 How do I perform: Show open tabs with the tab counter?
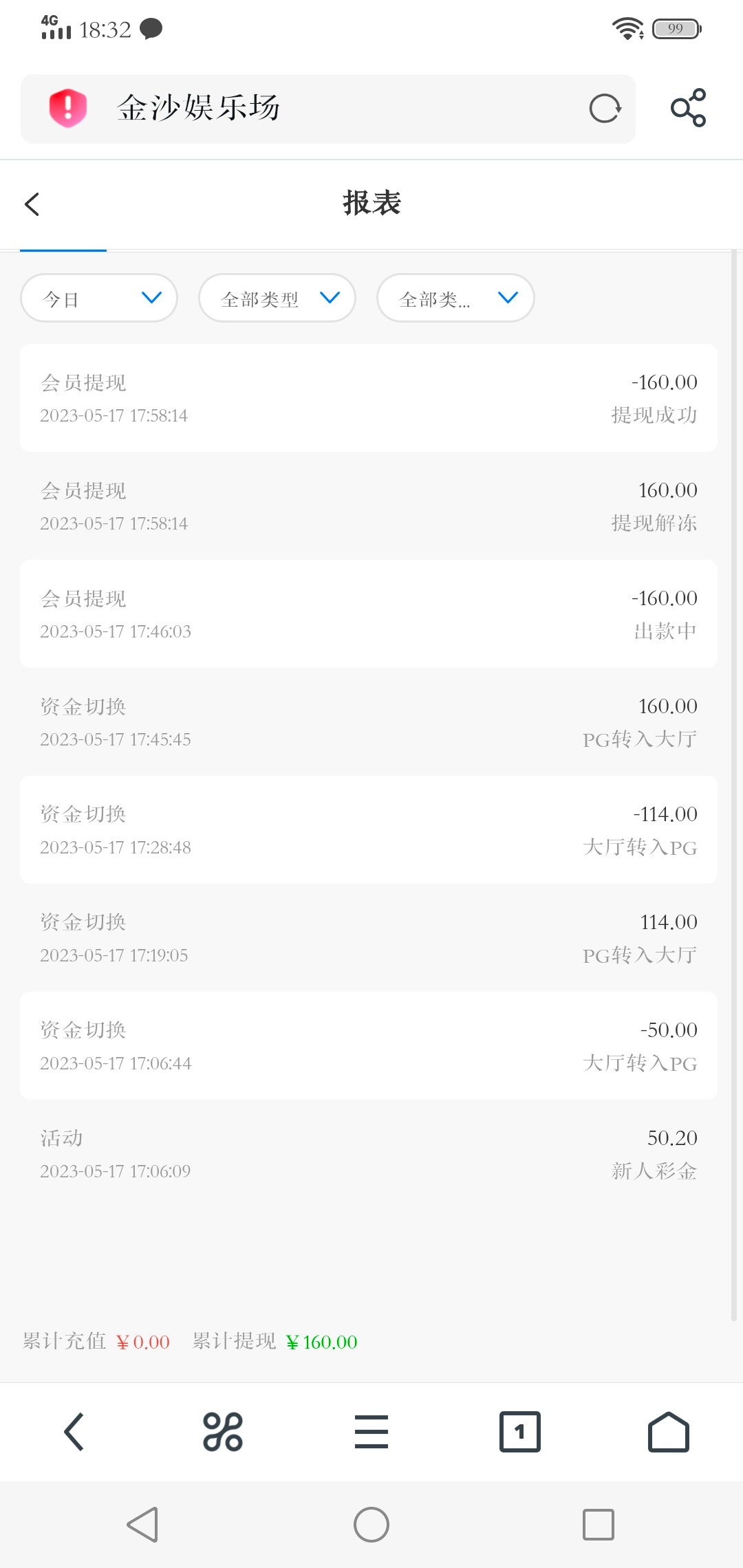click(519, 1432)
